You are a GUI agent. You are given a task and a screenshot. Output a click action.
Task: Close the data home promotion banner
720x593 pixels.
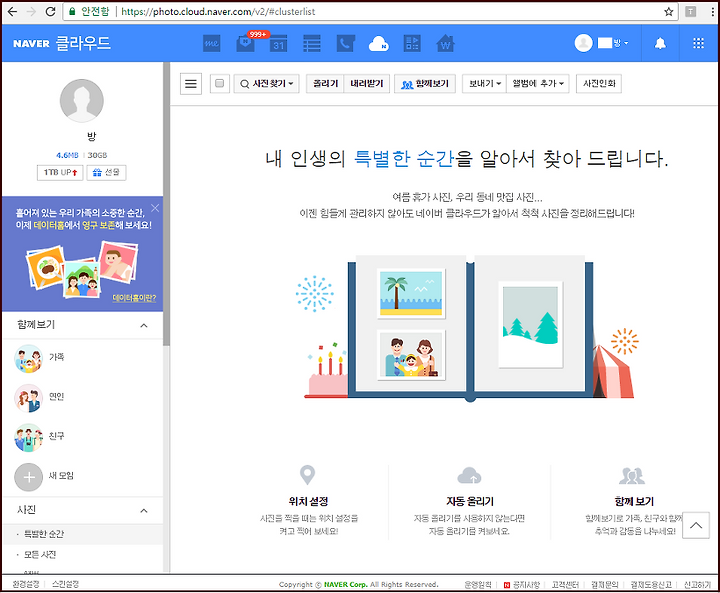click(x=155, y=208)
